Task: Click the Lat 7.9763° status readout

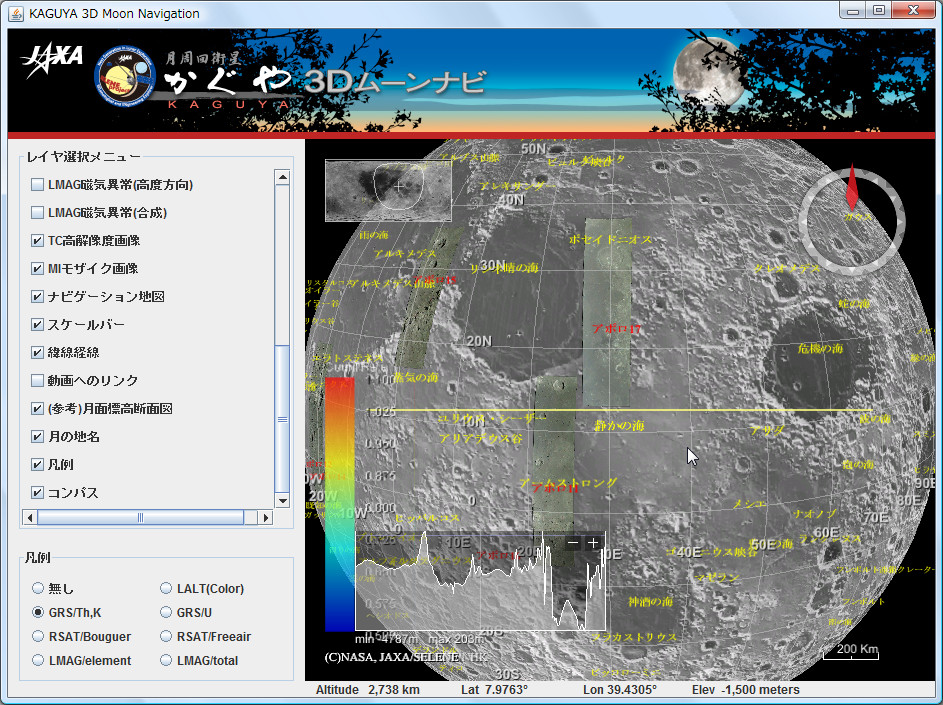Action: click(x=494, y=690)
